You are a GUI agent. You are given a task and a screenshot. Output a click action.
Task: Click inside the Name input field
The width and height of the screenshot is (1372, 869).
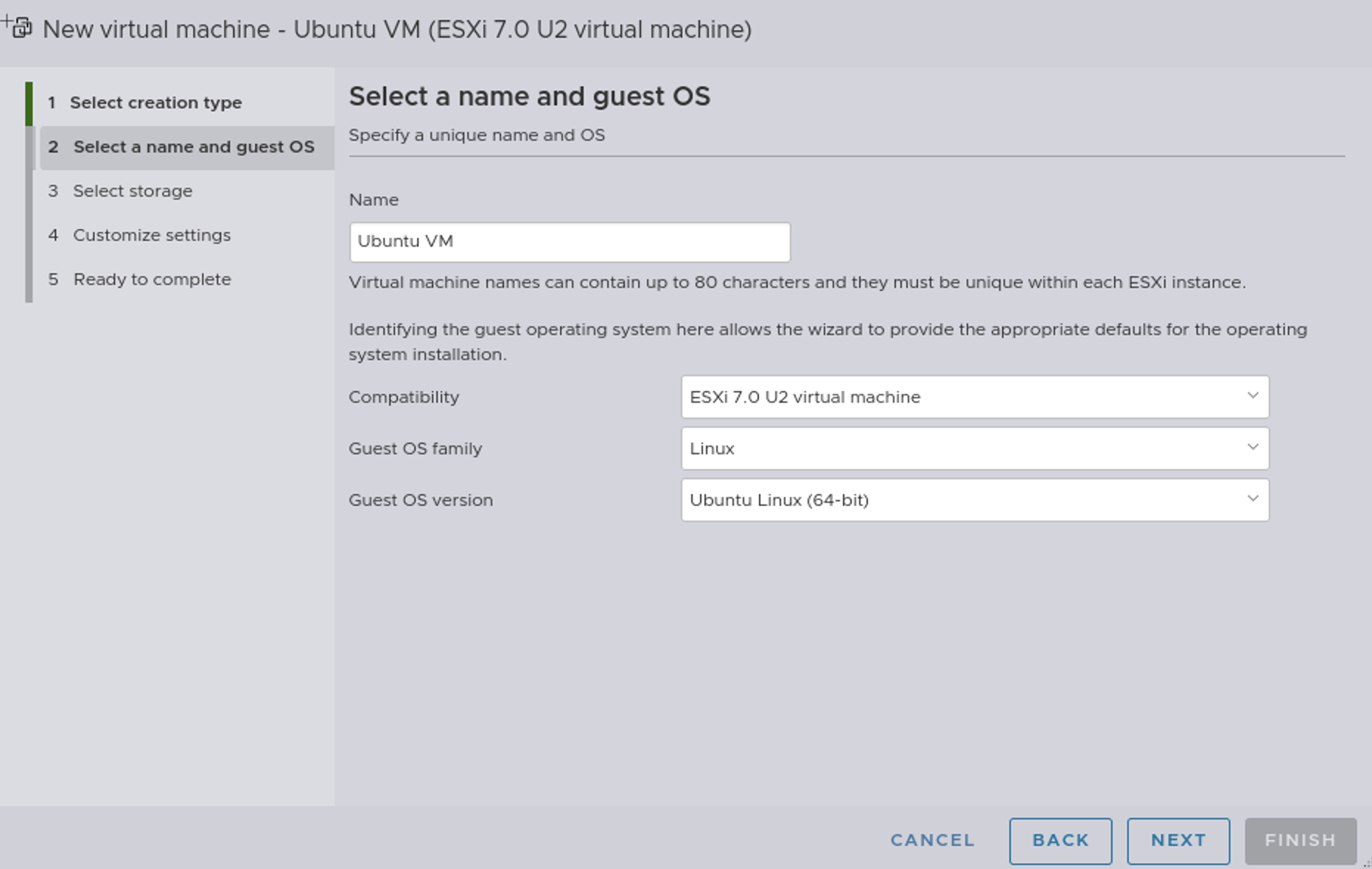click(x=570, y=242)
